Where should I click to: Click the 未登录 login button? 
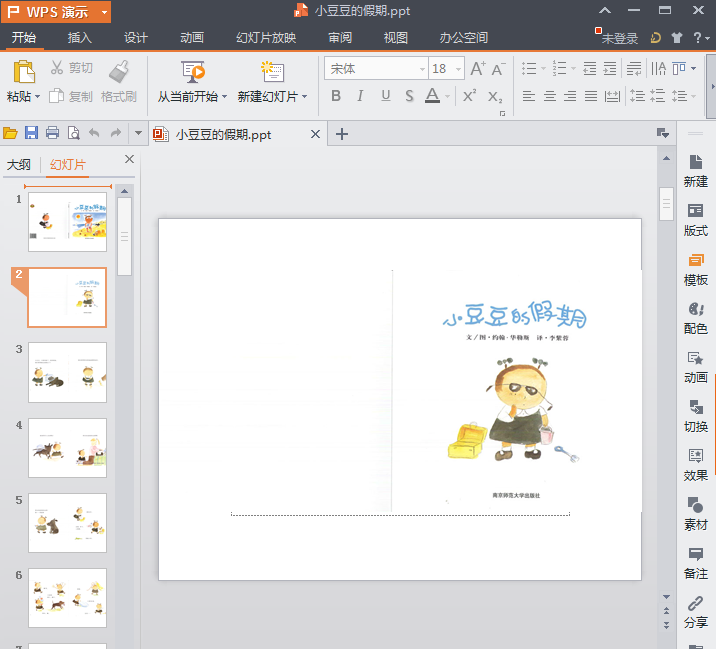(x=619, y=38)
